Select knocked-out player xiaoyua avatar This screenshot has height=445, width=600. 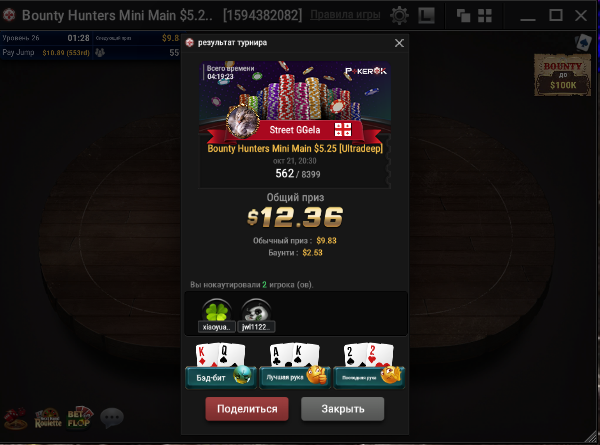click(x=217, y=315)
